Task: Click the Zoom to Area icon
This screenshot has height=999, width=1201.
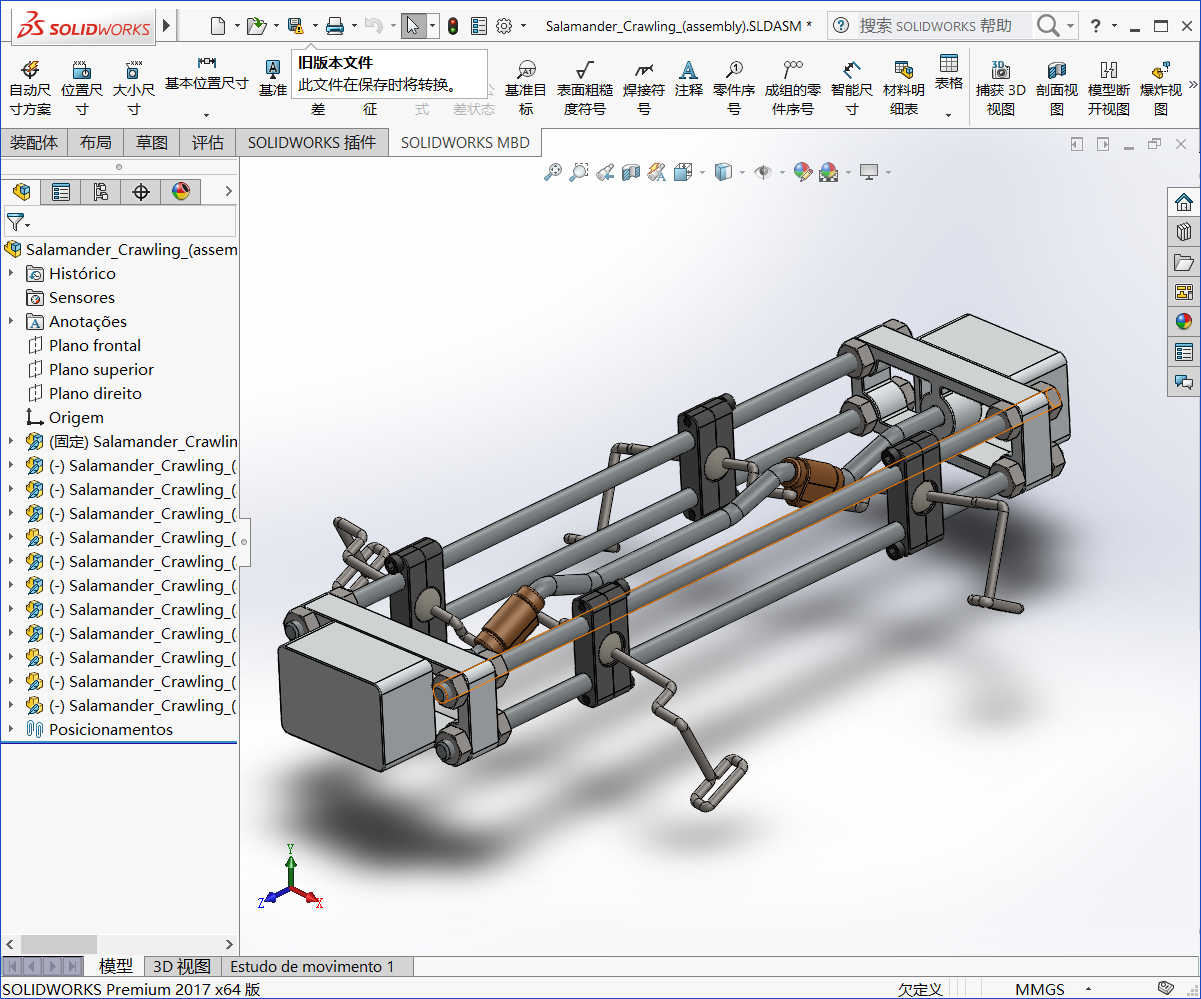Action: pos(579,173)
